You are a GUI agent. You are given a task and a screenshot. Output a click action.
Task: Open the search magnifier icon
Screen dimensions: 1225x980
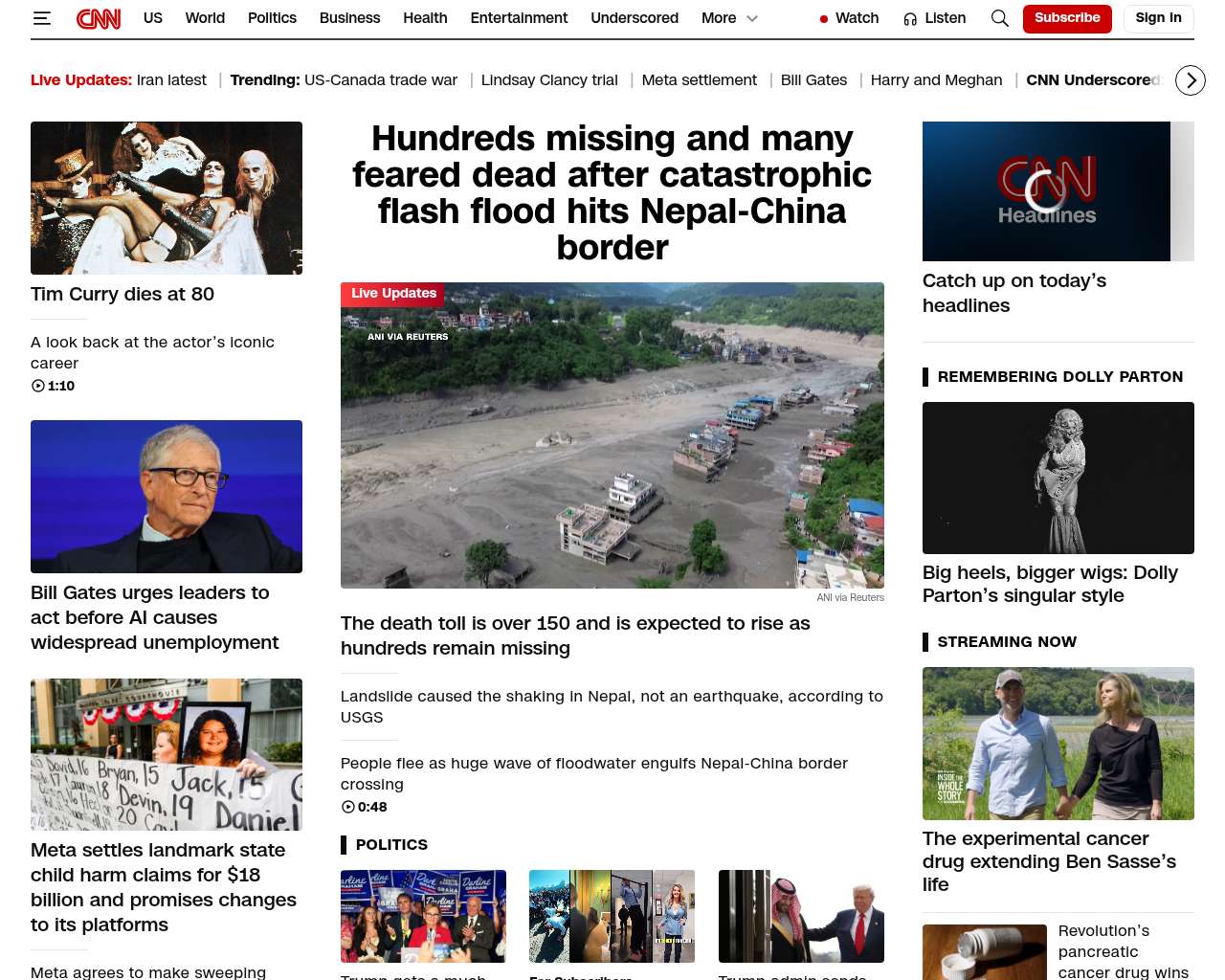[1000, 18]
